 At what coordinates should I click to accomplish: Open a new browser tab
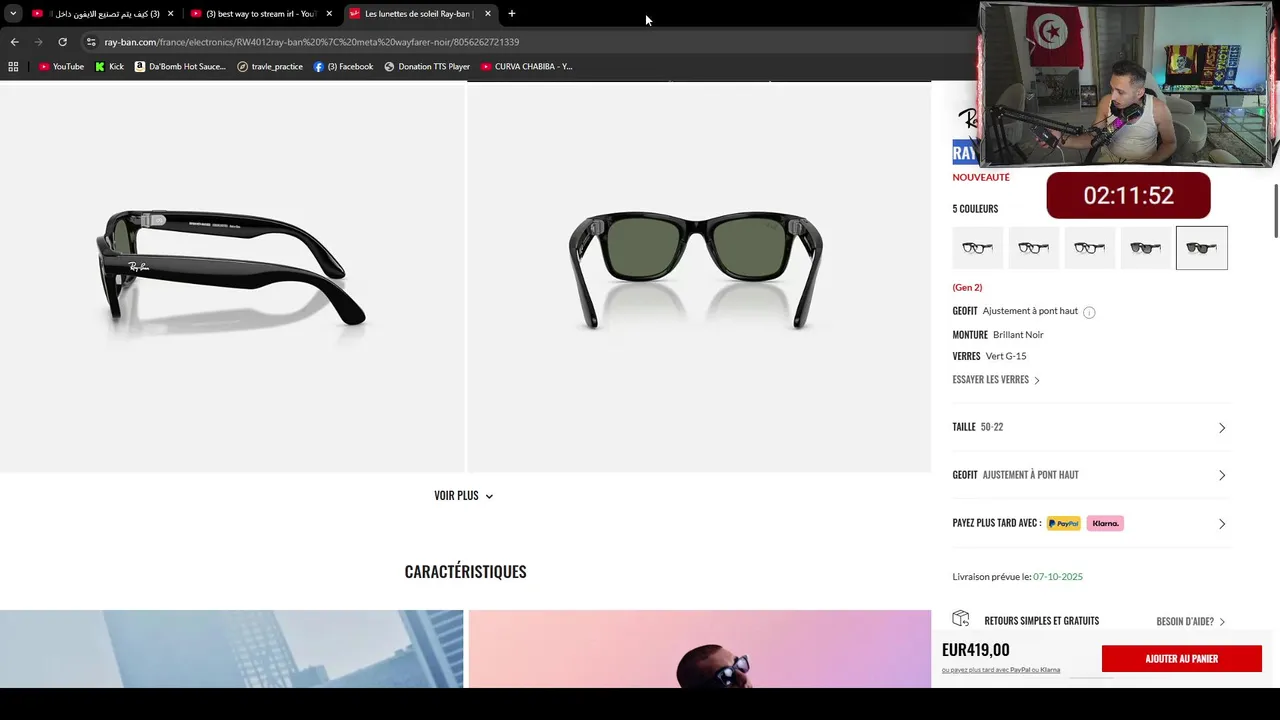(x=512, y=14)
